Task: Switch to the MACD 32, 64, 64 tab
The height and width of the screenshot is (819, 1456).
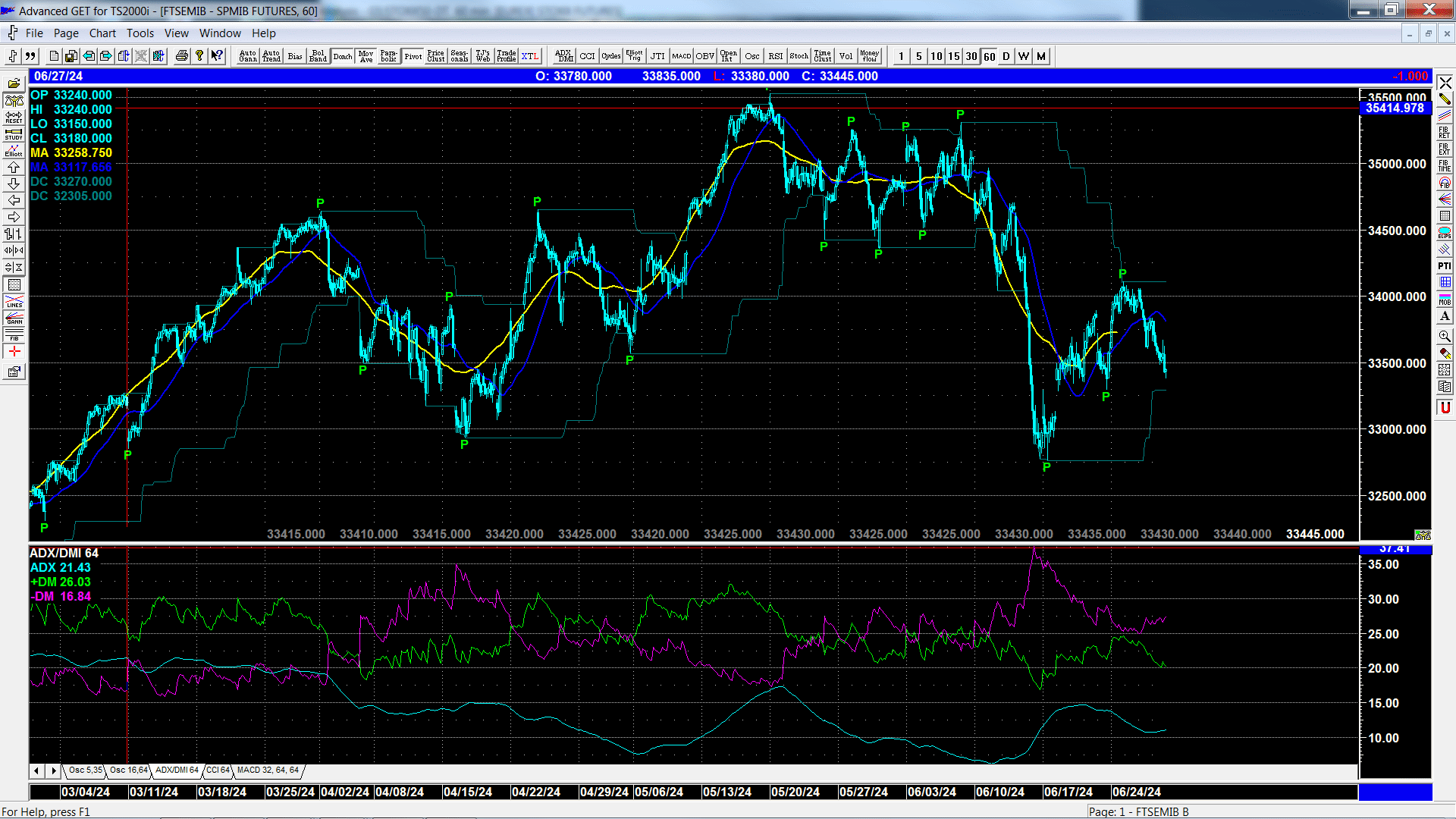Action: point(268,770)
